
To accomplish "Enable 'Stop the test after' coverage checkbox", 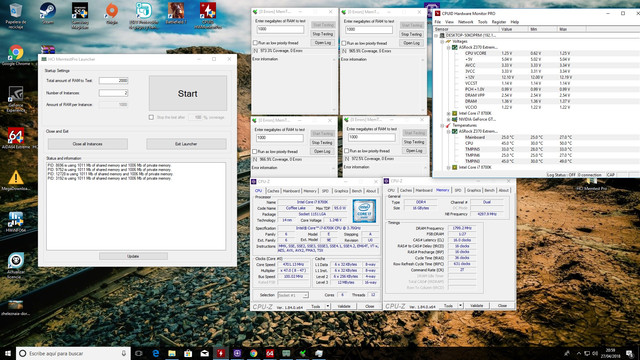I will point(151,118).
